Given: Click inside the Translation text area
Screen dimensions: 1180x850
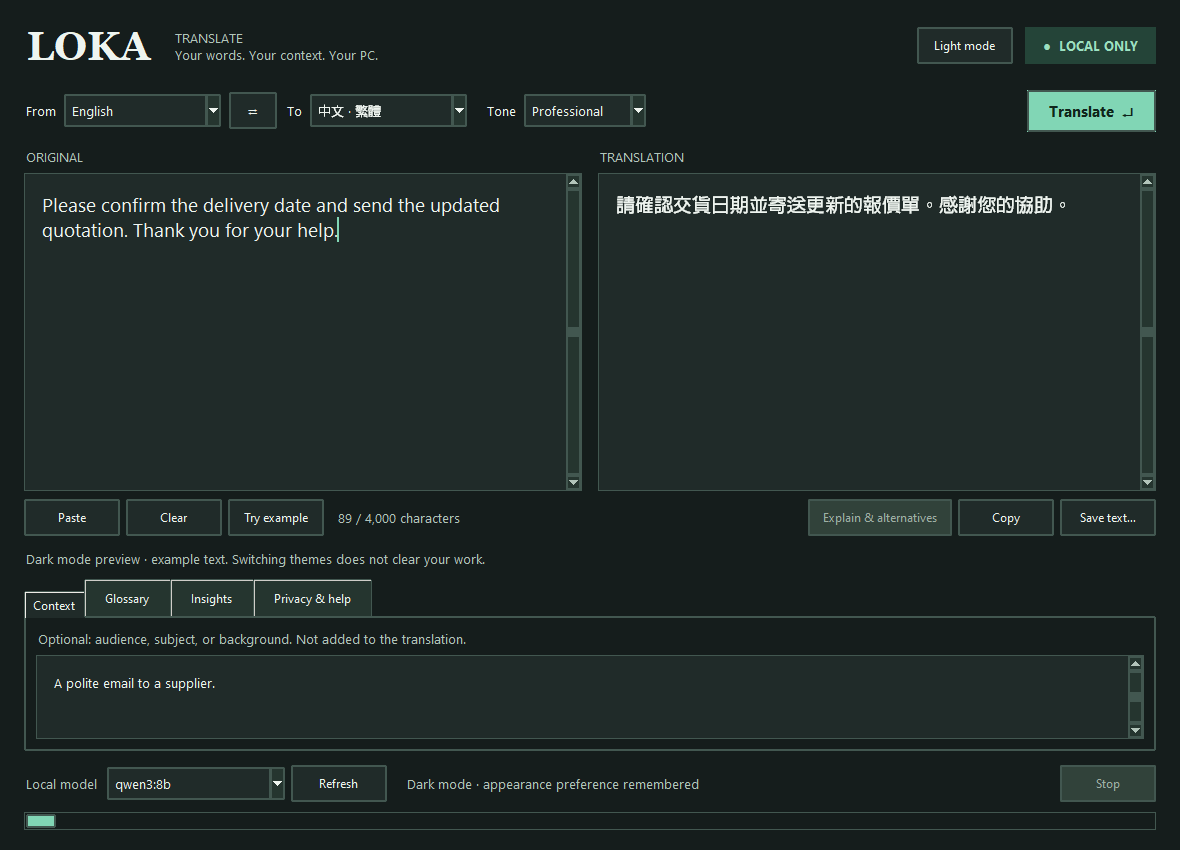Looking at the screenshot, I should [x=869, y=332].
